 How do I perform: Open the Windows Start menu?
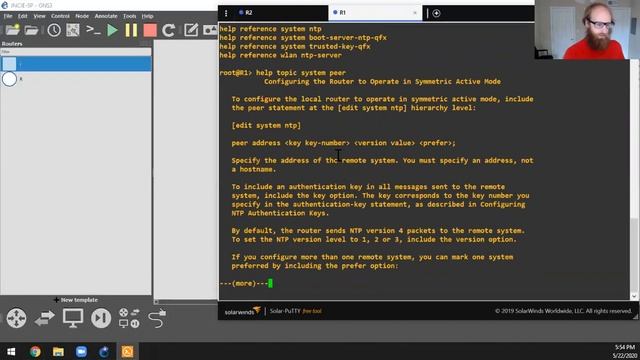point(11,351)
